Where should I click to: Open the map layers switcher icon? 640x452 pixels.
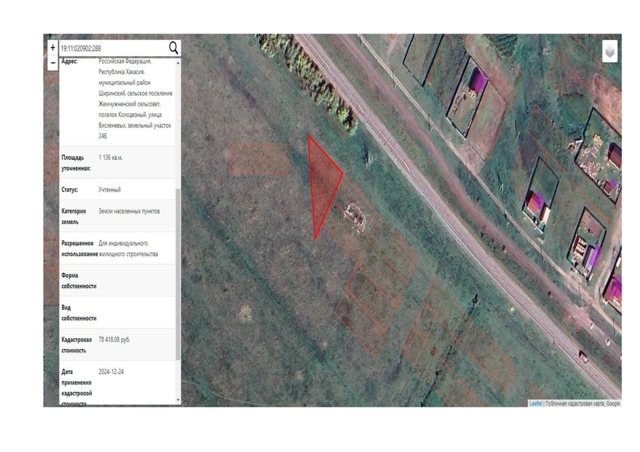click(x=610, y=51)
